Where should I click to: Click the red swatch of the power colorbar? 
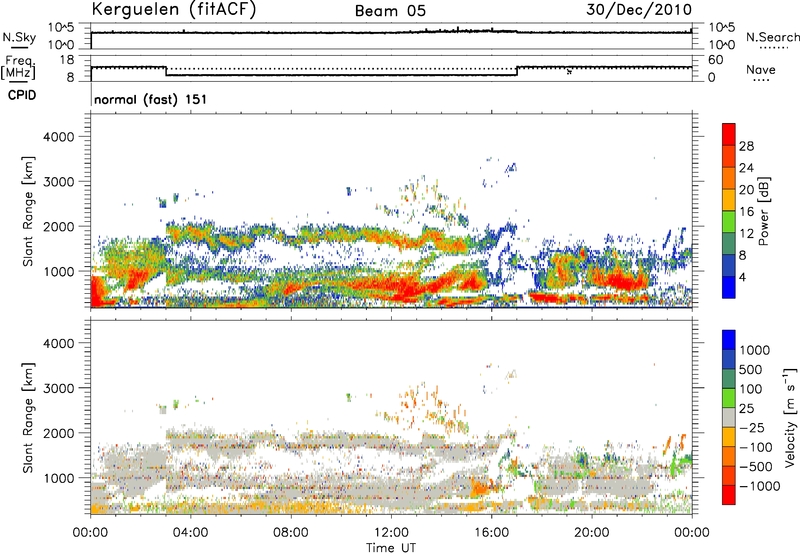tap(729, 134)
